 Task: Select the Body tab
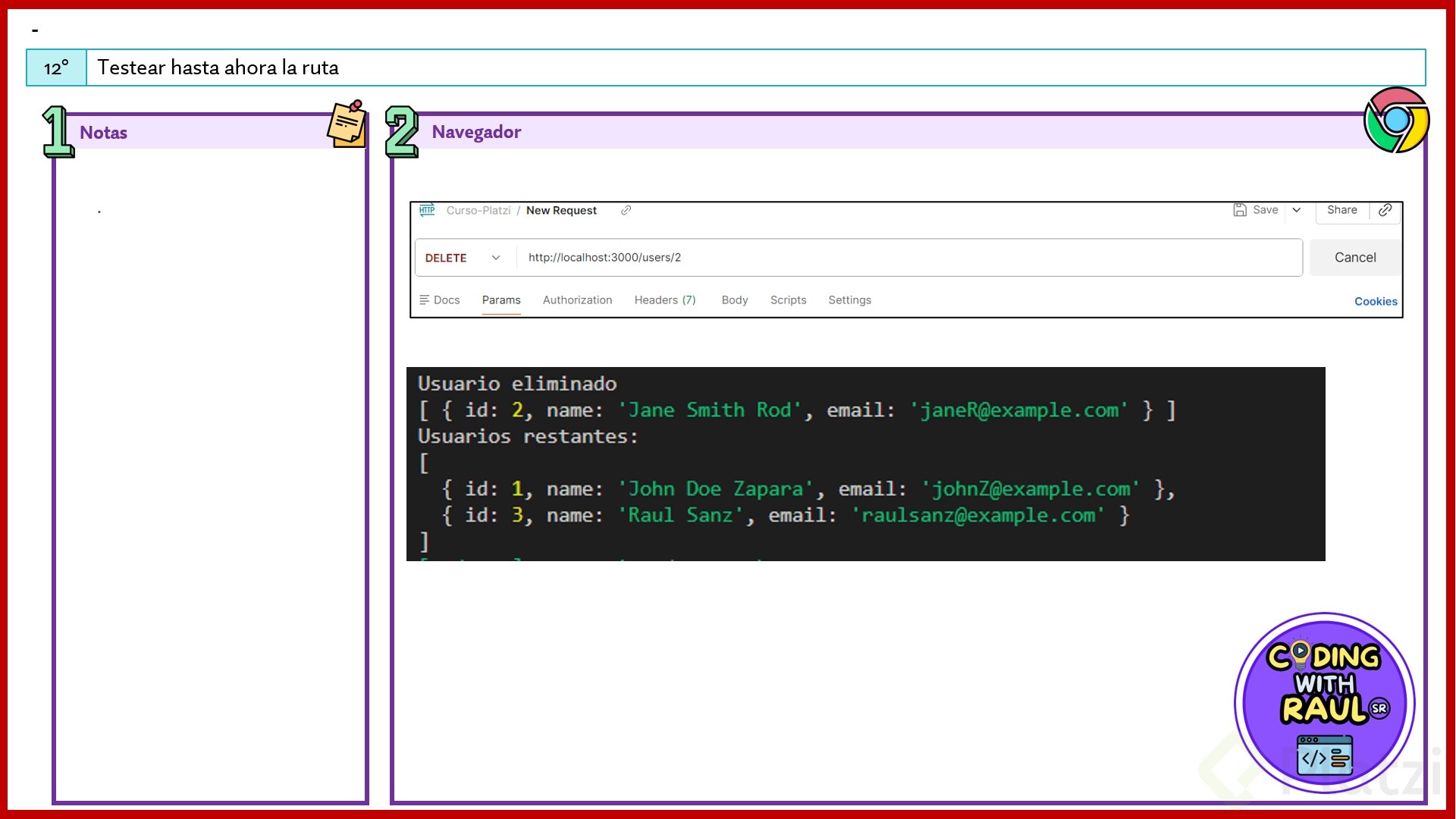pyautogui.click(x=734, y=300)
